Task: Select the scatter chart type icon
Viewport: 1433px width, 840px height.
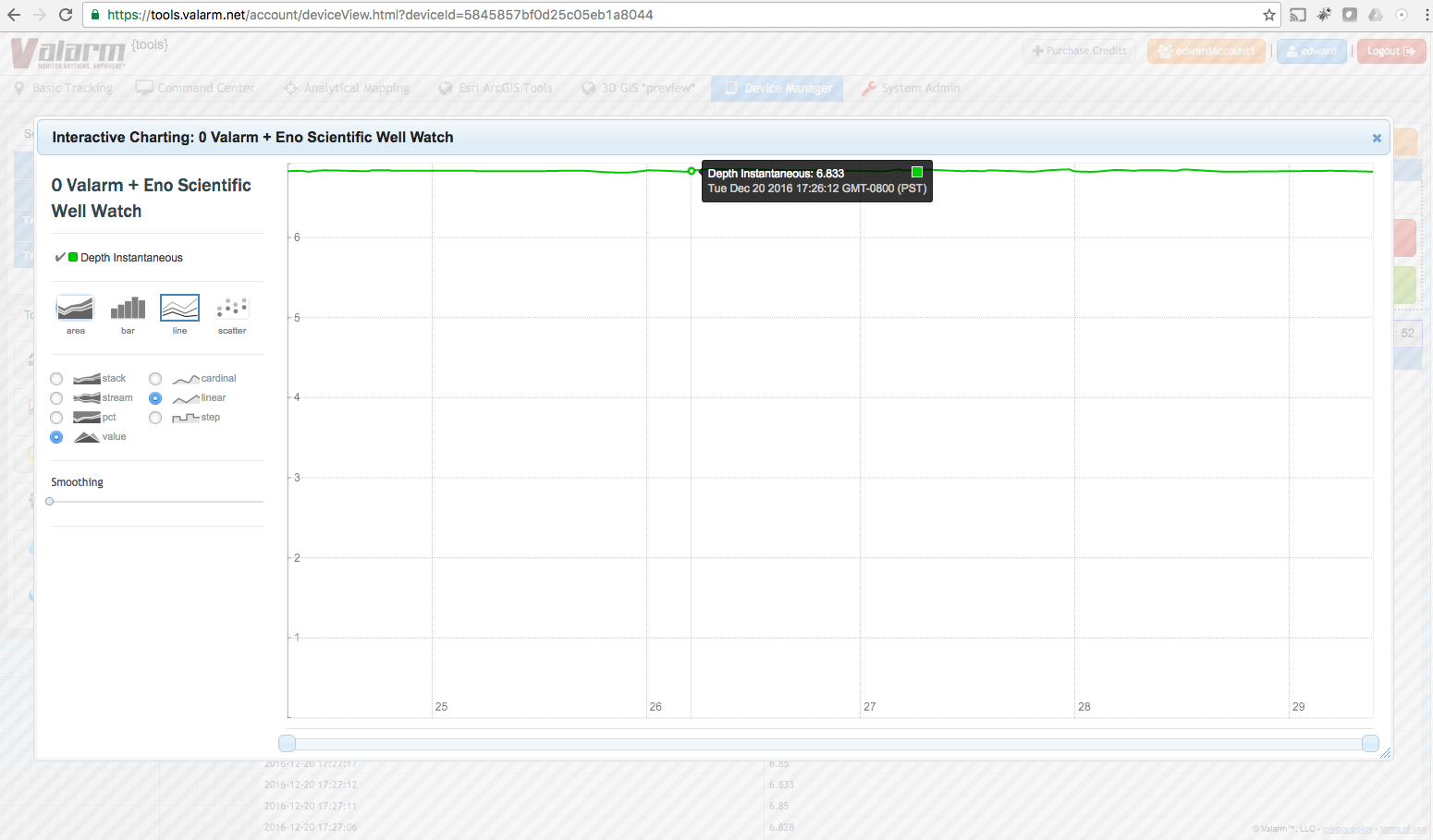Action: tap(232, 308)
